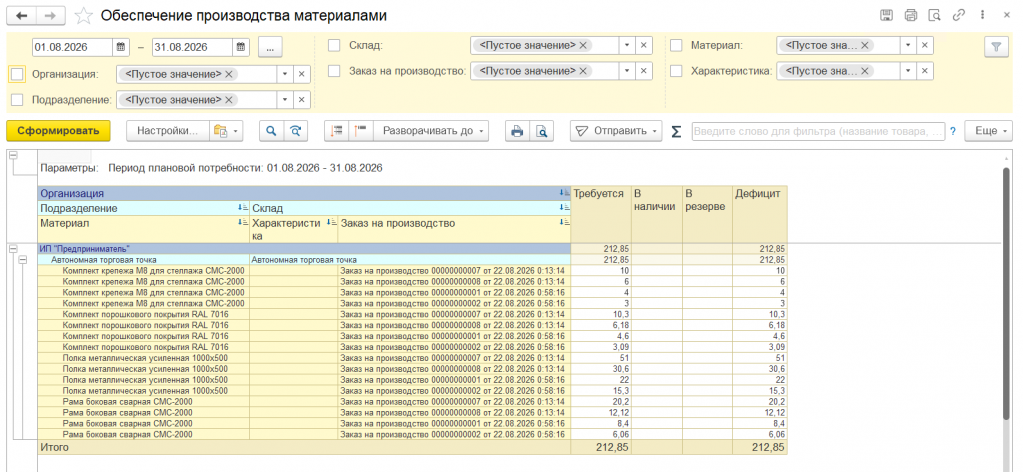This screenshot has height=472, width=1023.
Task: Click the find-next icon beside the magnifier
Action: [x=296, y=131]
